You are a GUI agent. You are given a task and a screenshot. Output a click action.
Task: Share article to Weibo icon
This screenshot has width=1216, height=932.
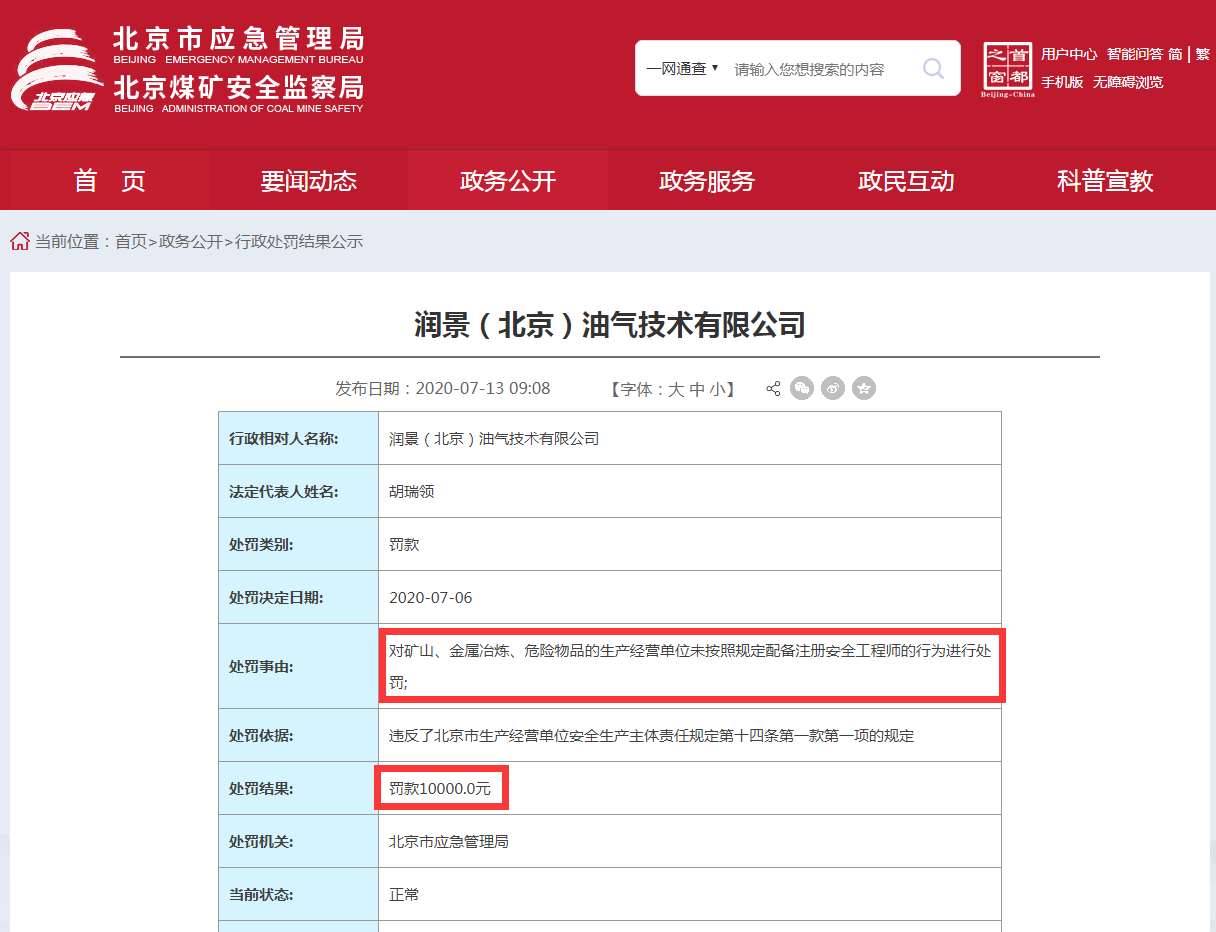(x=833, y=389)
